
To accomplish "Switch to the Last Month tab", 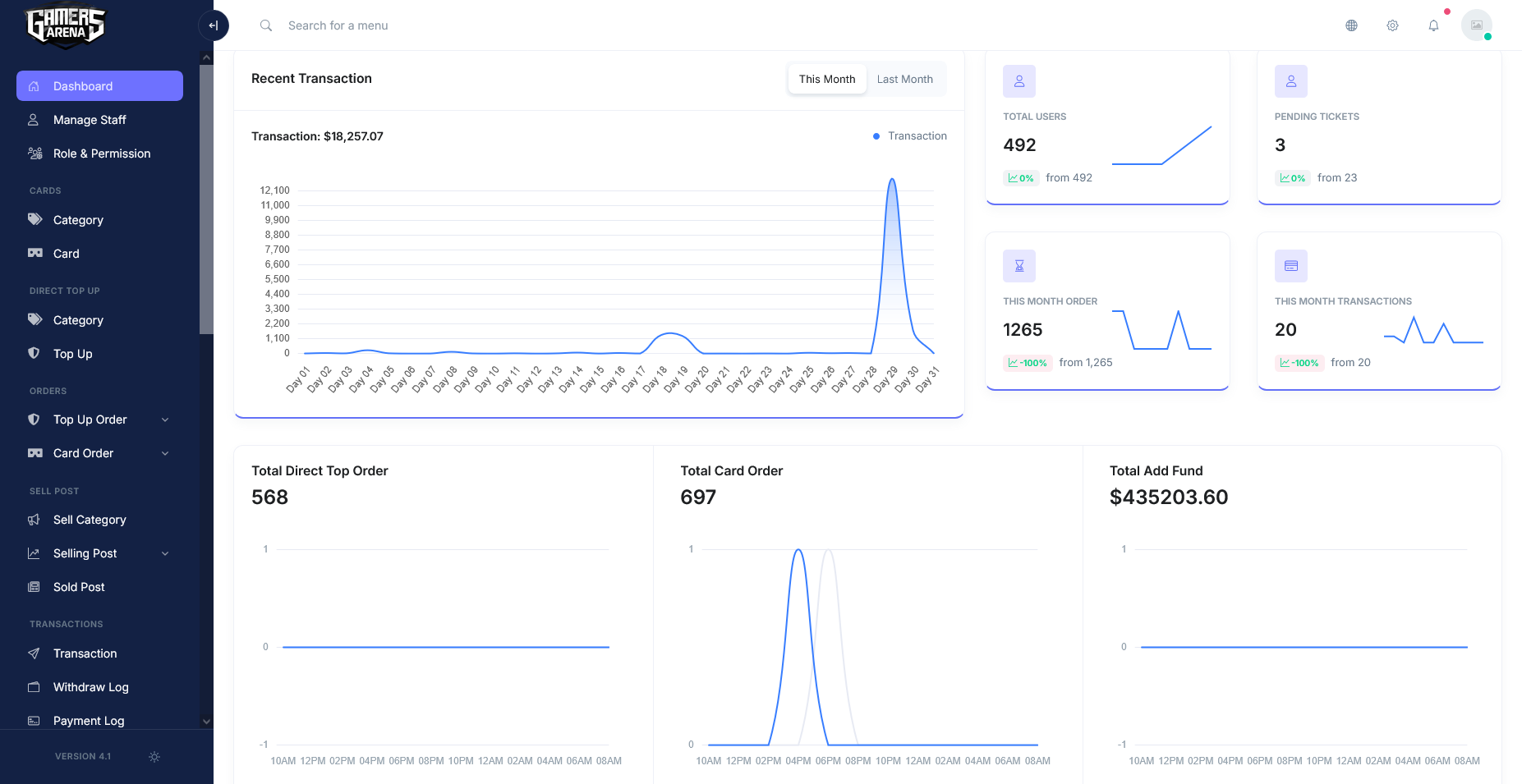I will (904, 79).
